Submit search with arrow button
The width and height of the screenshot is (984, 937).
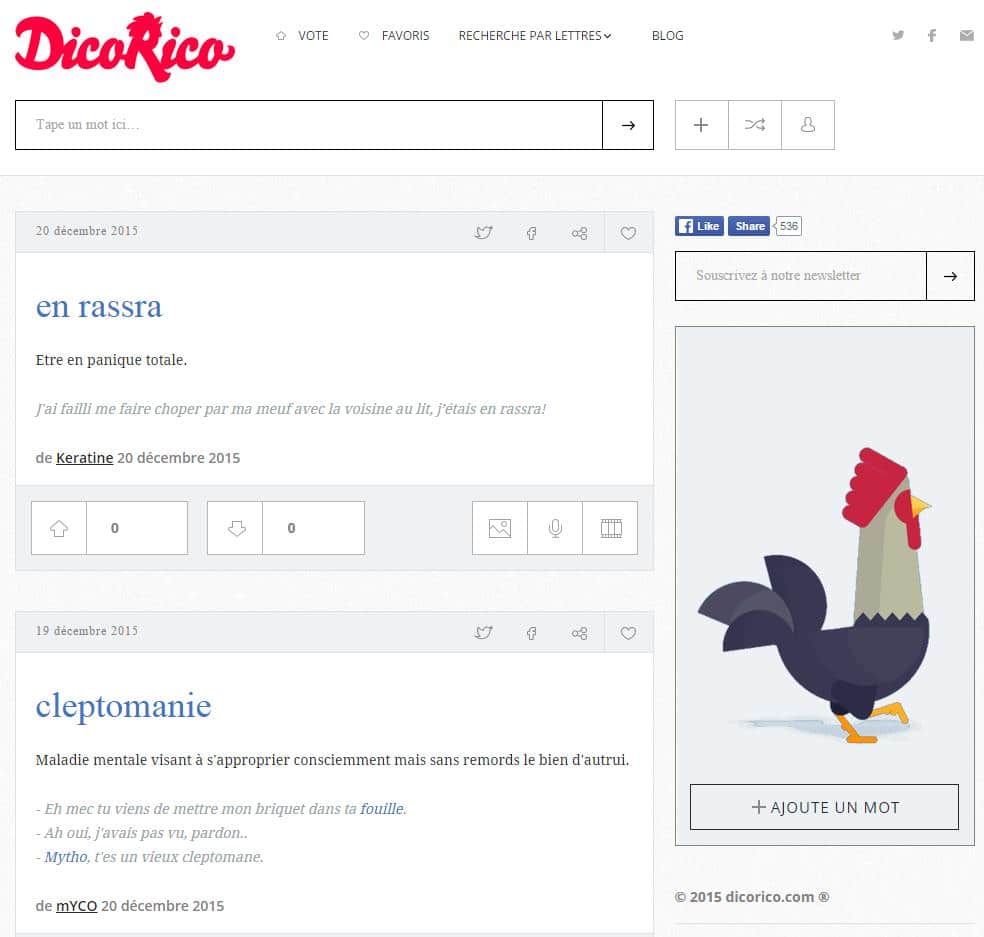[628, 125]
